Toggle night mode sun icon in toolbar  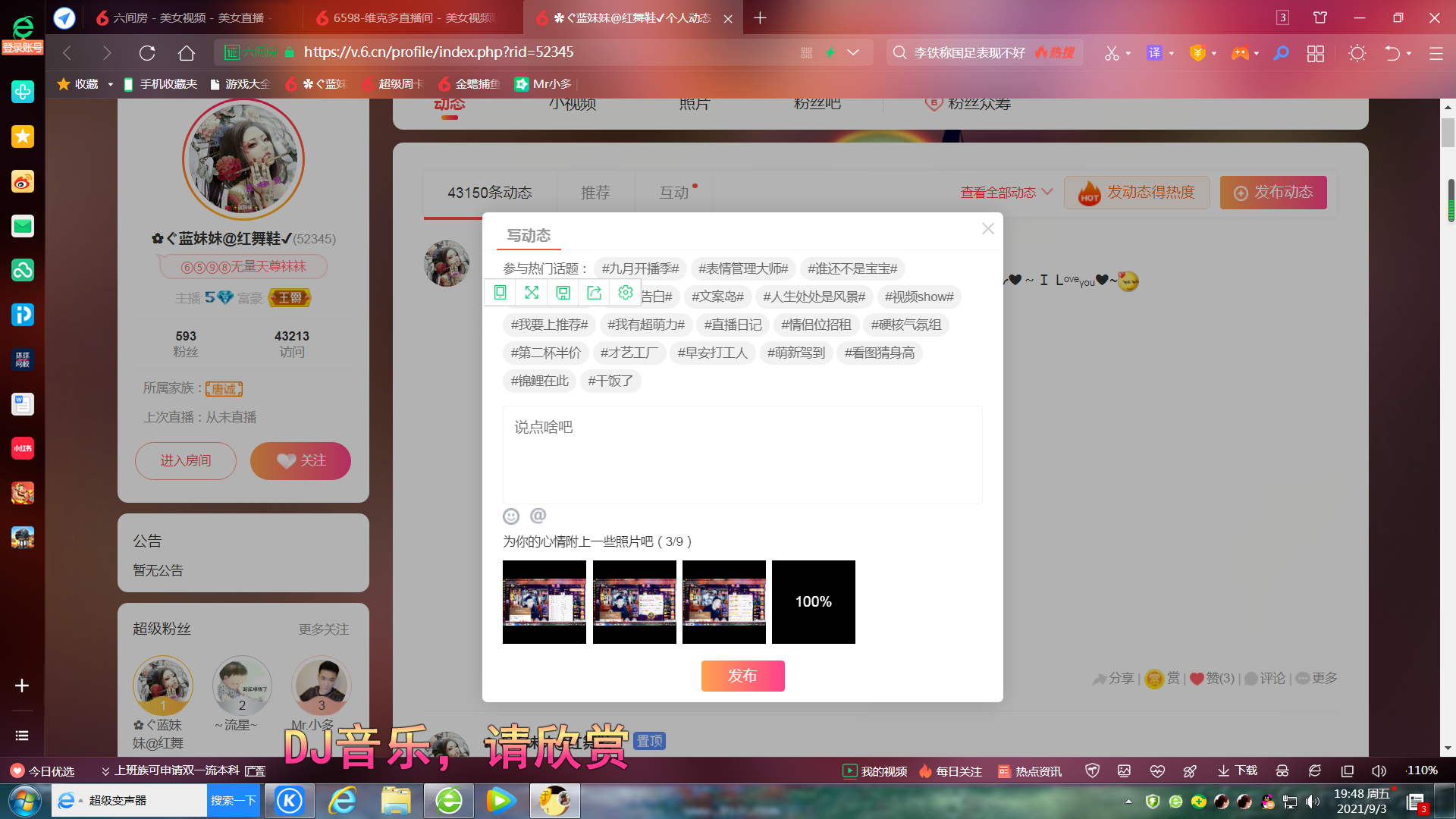[1357, 53]
